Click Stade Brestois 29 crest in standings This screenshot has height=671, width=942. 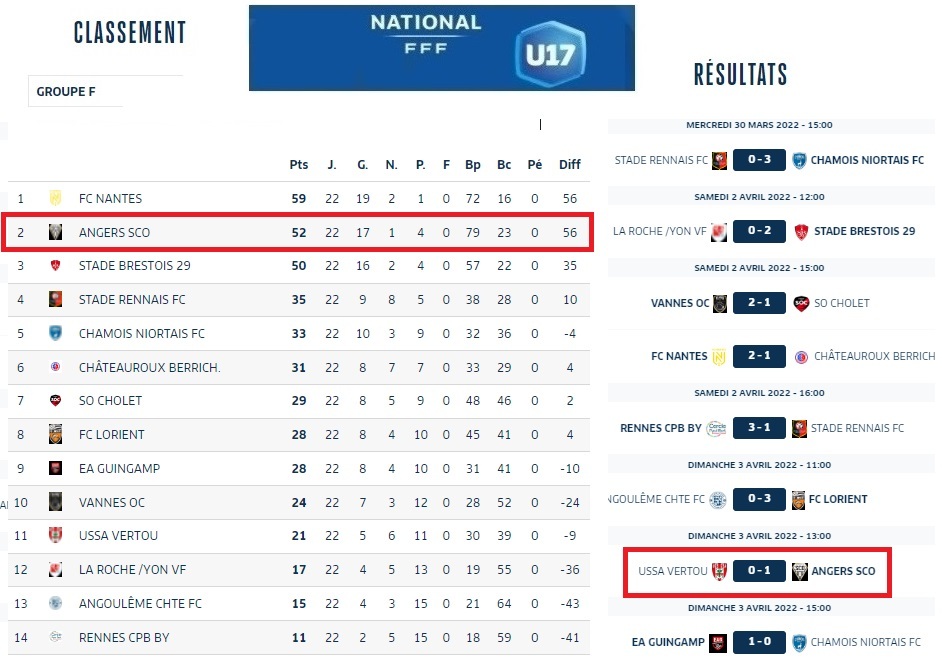(56, 266)
